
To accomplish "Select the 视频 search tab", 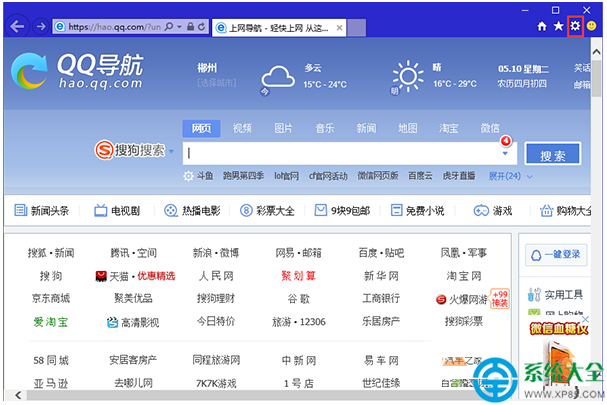I will point(242,128).
